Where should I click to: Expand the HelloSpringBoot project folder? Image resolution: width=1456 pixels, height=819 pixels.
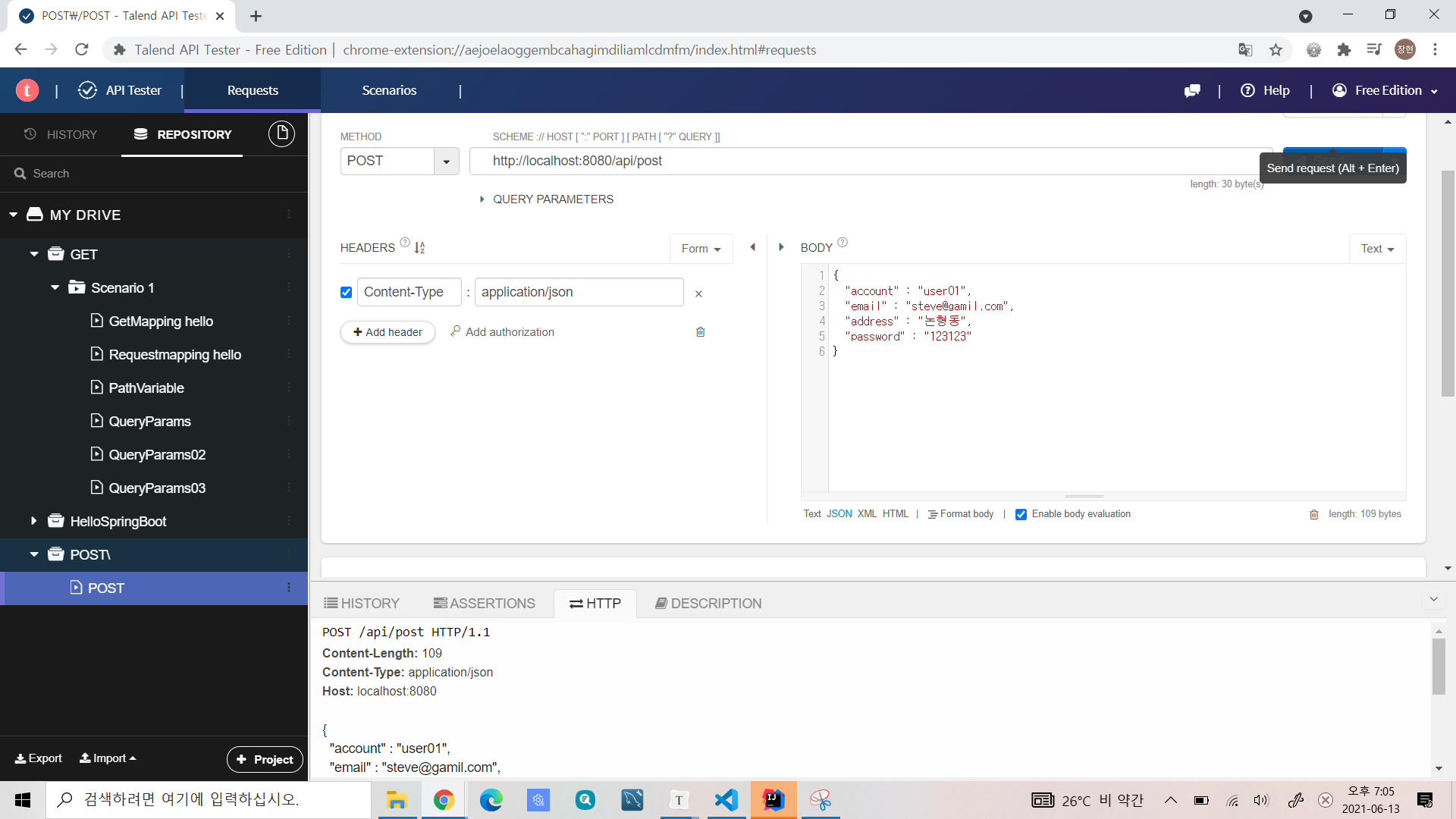33,521
